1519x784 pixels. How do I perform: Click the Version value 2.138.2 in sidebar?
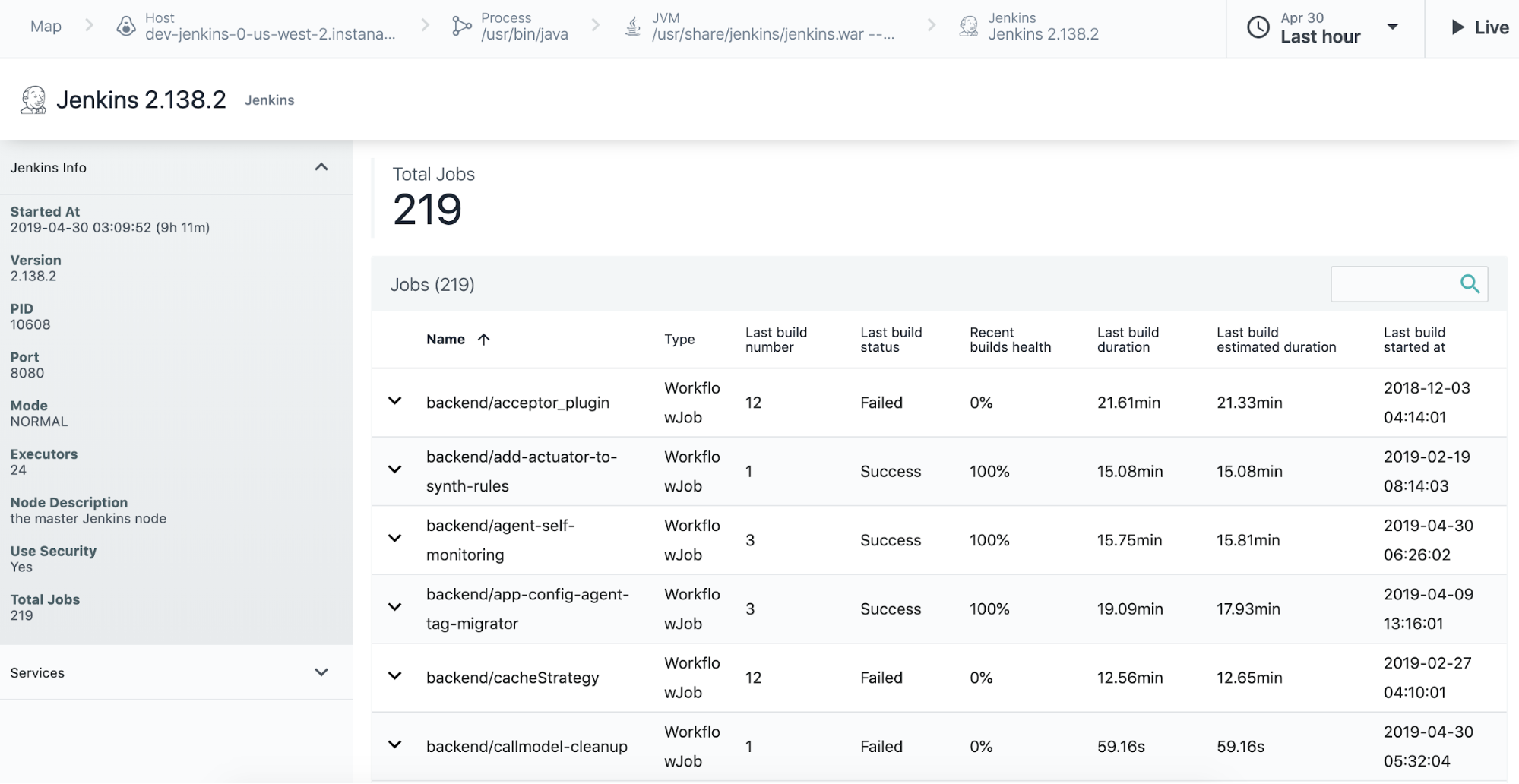coord(33,277)
